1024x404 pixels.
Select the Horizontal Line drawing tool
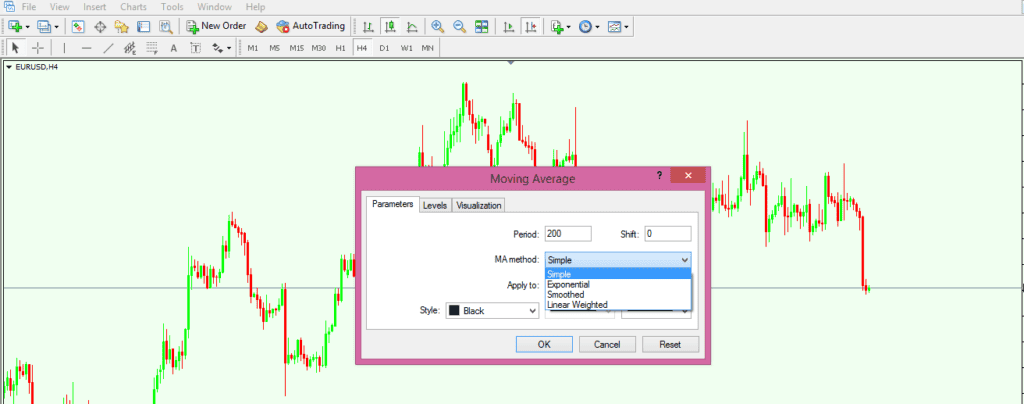(86, 48)
